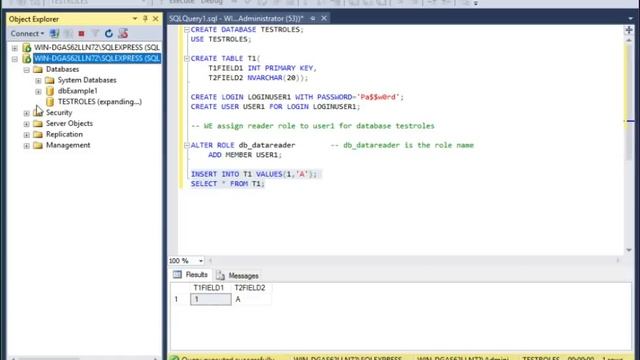Click the Server Objects folder icon

click(38, 123)
